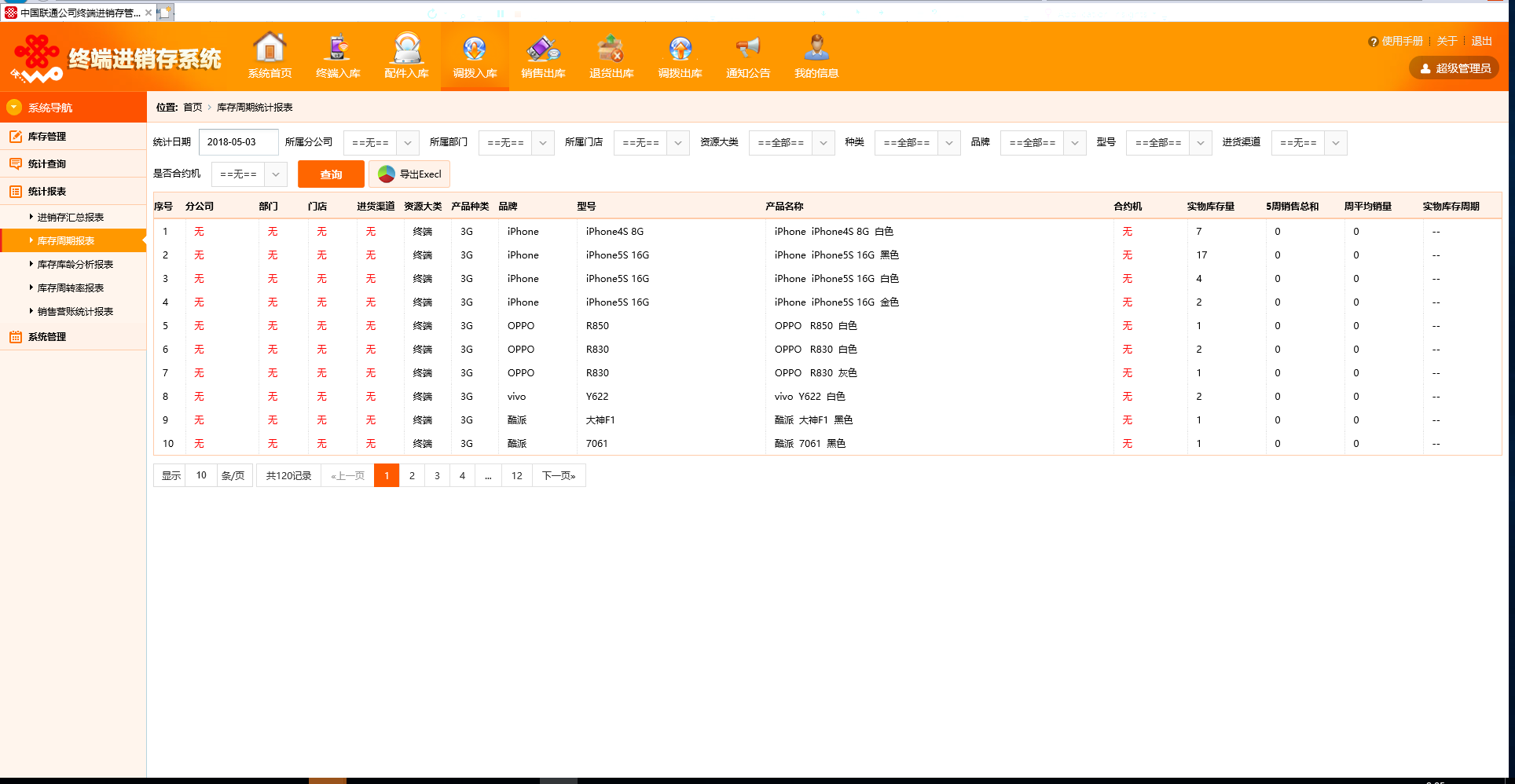Click 下一页 next page button
Screen dimensions: 1515x784
[x=559, y=475]
